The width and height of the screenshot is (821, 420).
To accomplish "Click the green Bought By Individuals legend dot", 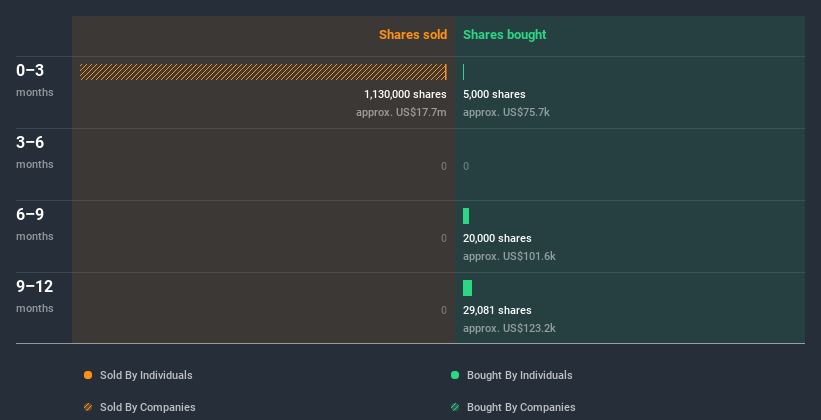I will pos(455,375).
